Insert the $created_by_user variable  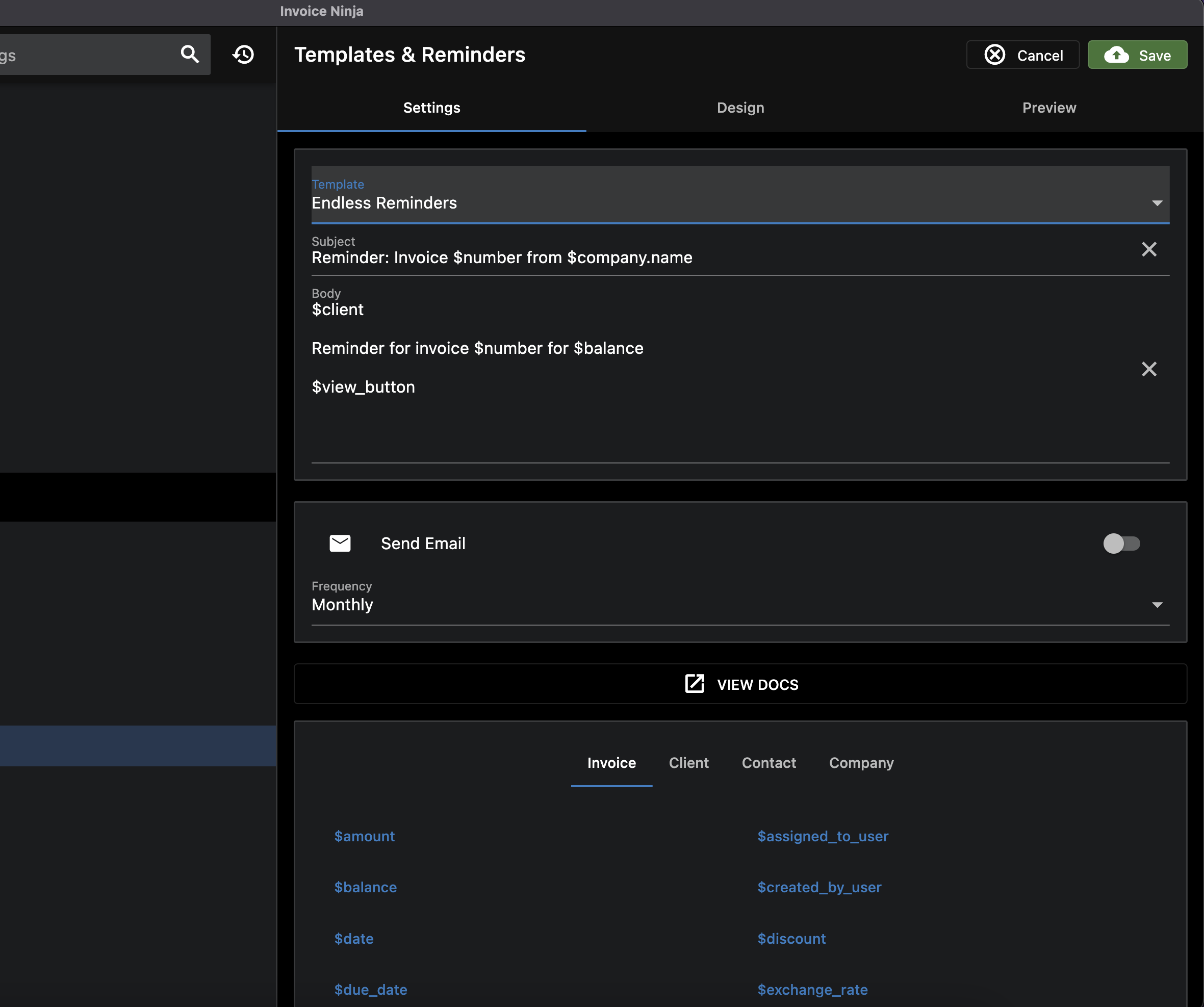coord(819,887)
